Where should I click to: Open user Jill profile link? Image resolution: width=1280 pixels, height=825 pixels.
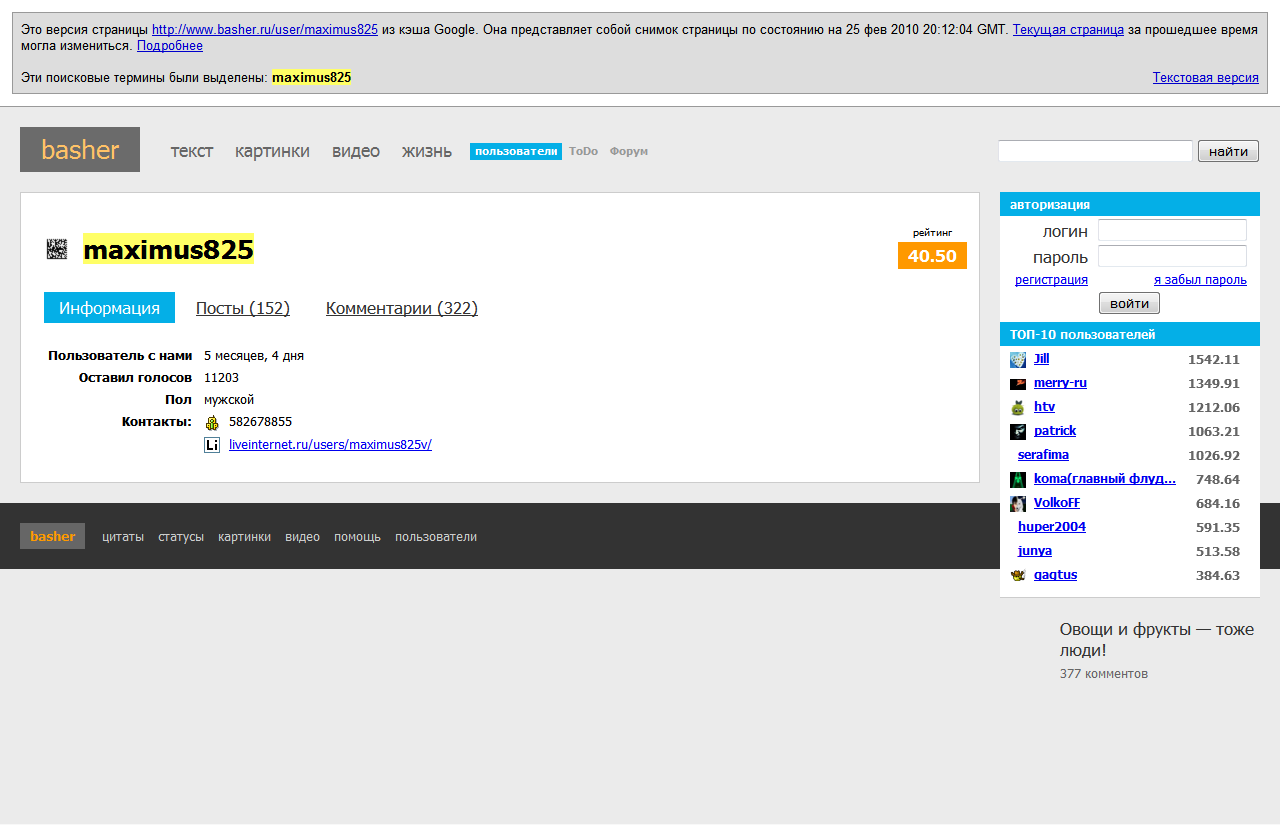pos(1041,359)
